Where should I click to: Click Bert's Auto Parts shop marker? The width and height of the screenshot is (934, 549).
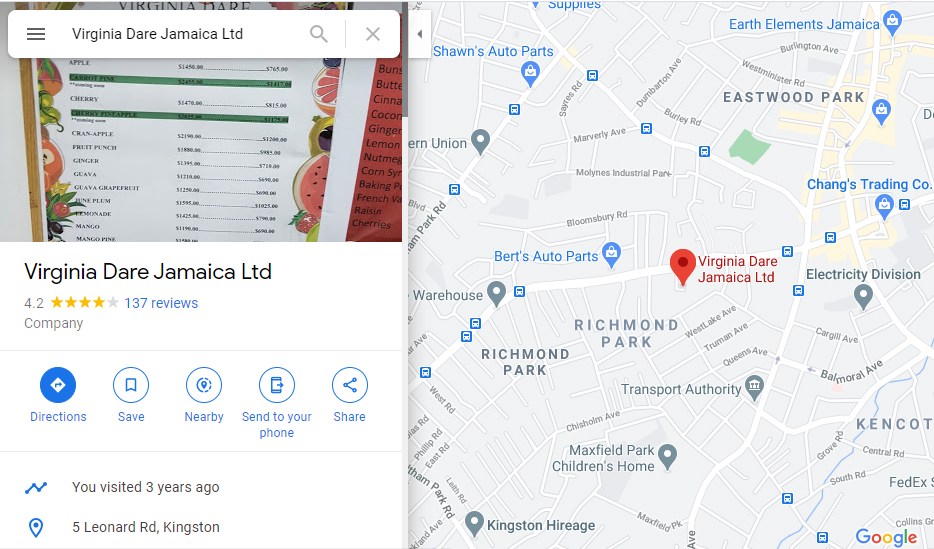coord(611,255)
